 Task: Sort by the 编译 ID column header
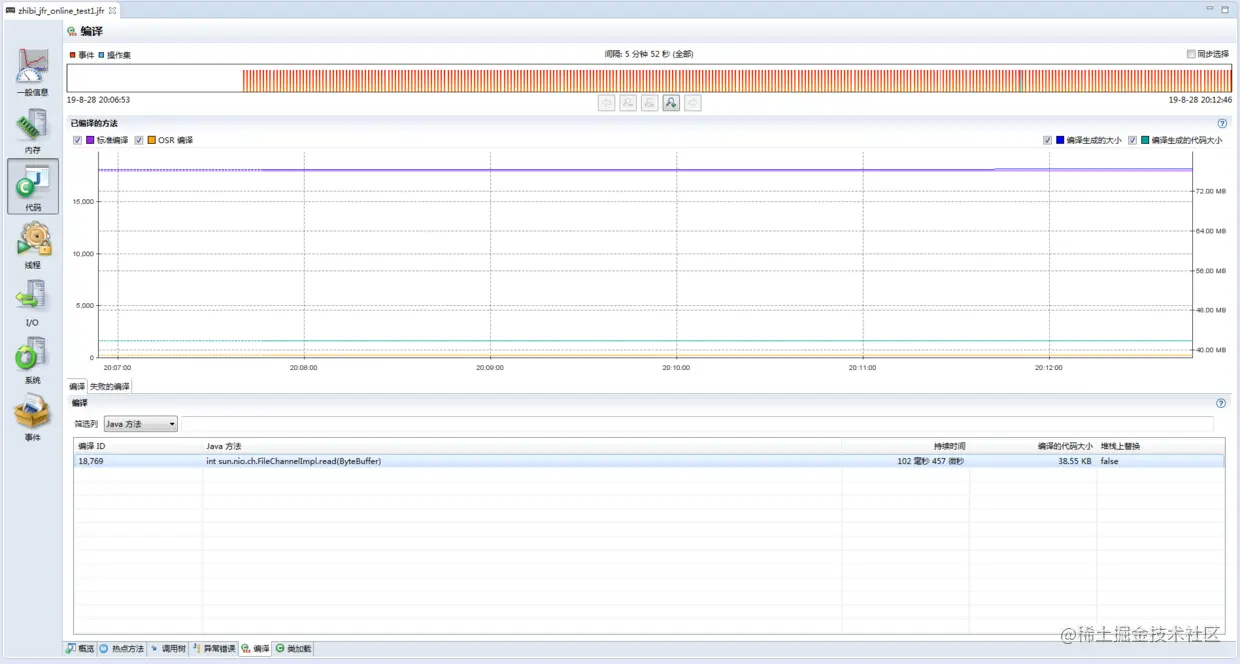[138, 446]
